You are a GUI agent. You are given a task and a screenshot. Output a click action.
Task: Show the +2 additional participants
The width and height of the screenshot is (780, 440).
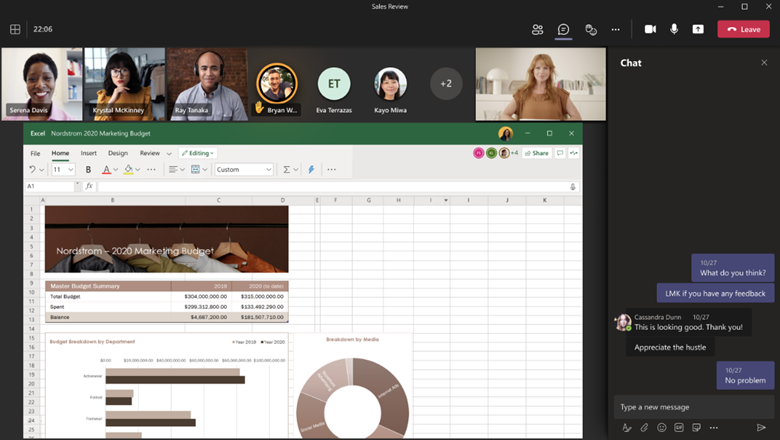(x=446, y=84)
